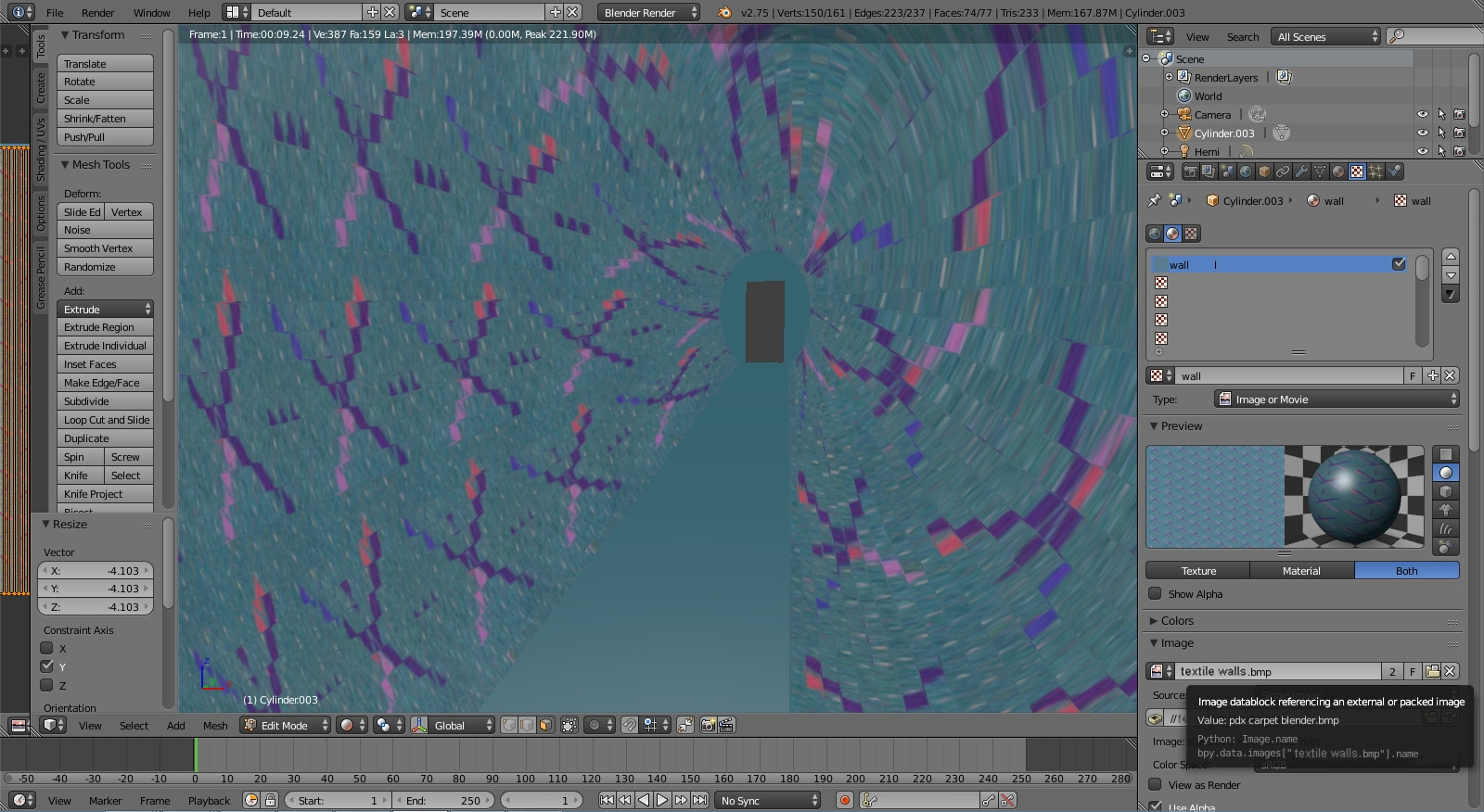The width and height of the screenshot is (1484, 812).
Task: Toggle the Z constraint axis checkbox
Action: (46, 685)
